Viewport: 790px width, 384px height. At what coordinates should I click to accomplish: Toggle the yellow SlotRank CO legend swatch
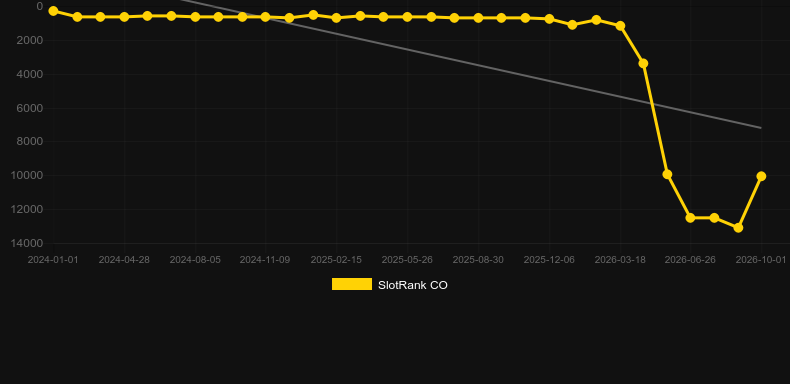click(x=352, y=284)
